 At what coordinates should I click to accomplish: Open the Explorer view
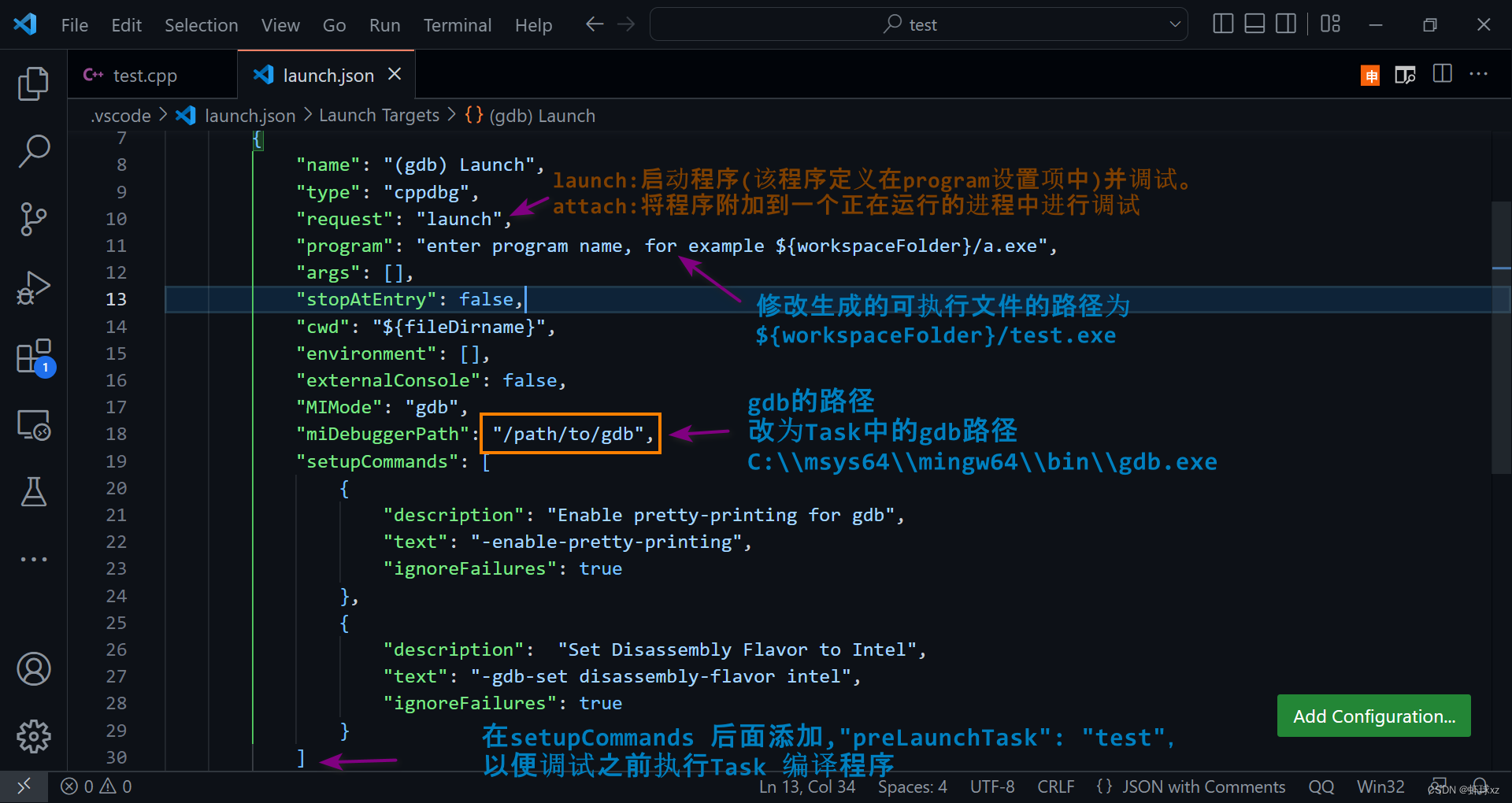coord(33,83)
